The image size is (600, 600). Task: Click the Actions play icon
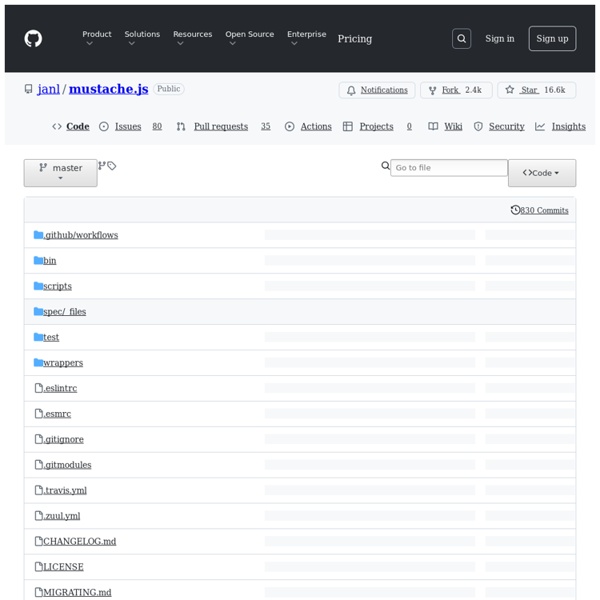point(290,127)
